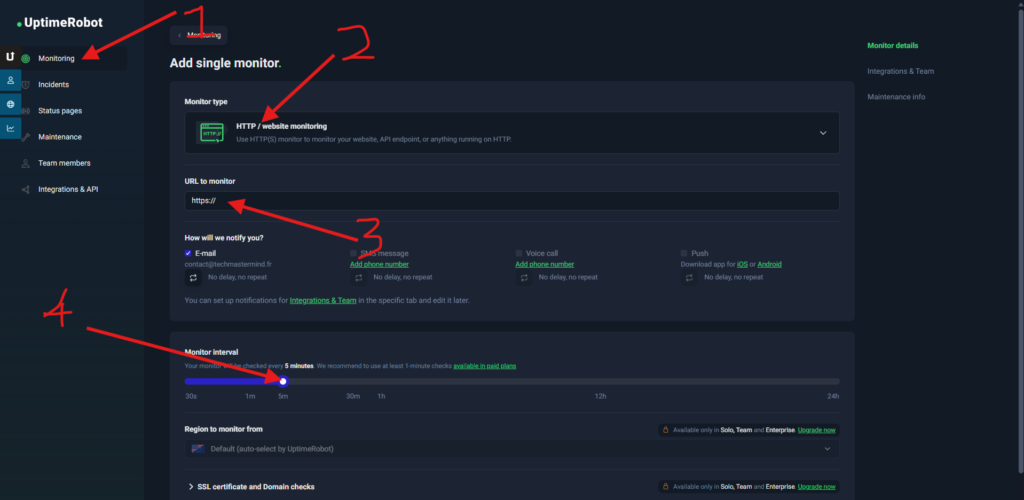Click the Maintenance wrench icon

tap(25, 137)
